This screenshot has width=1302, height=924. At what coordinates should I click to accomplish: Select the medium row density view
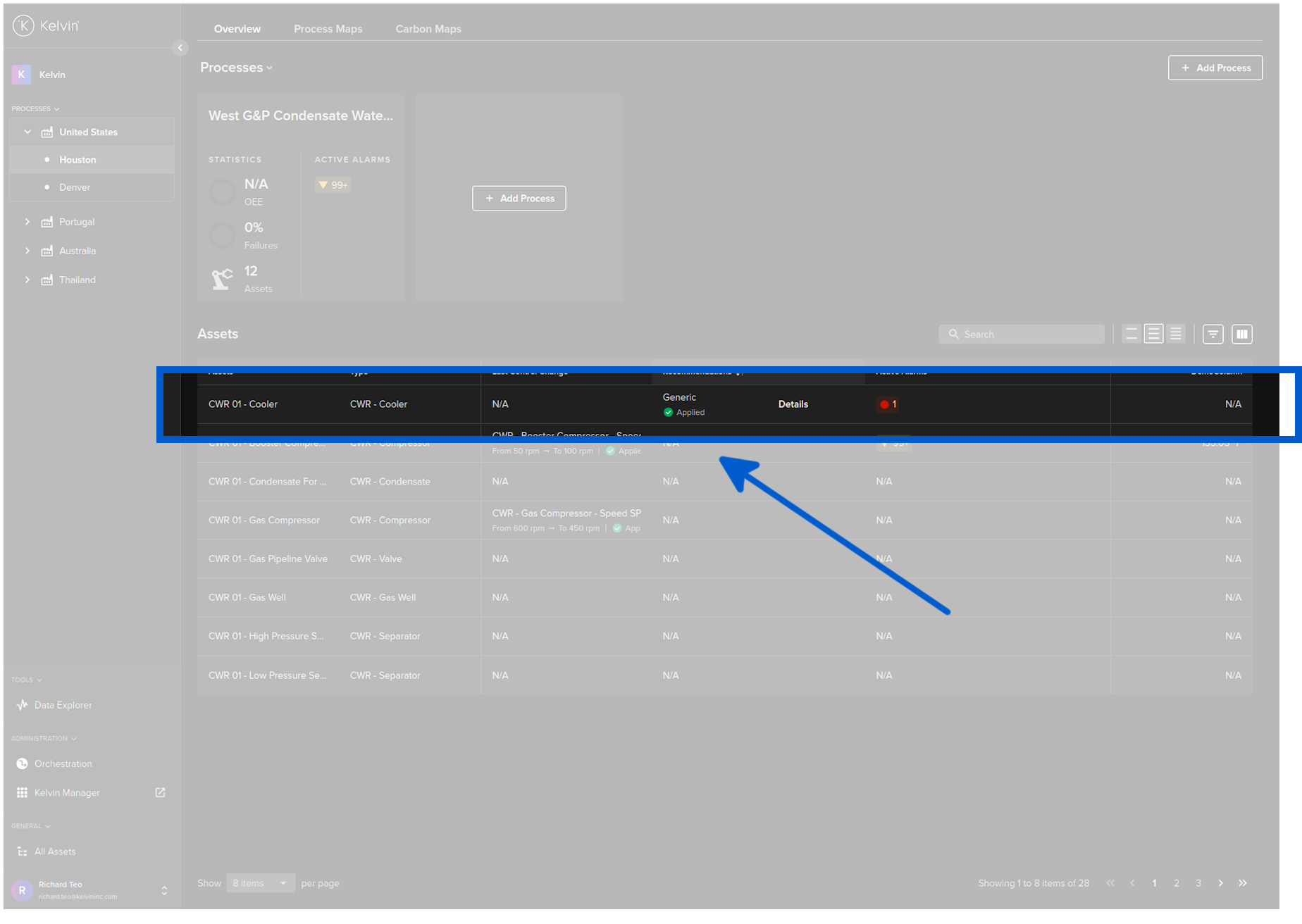(x=1153, y=334)
